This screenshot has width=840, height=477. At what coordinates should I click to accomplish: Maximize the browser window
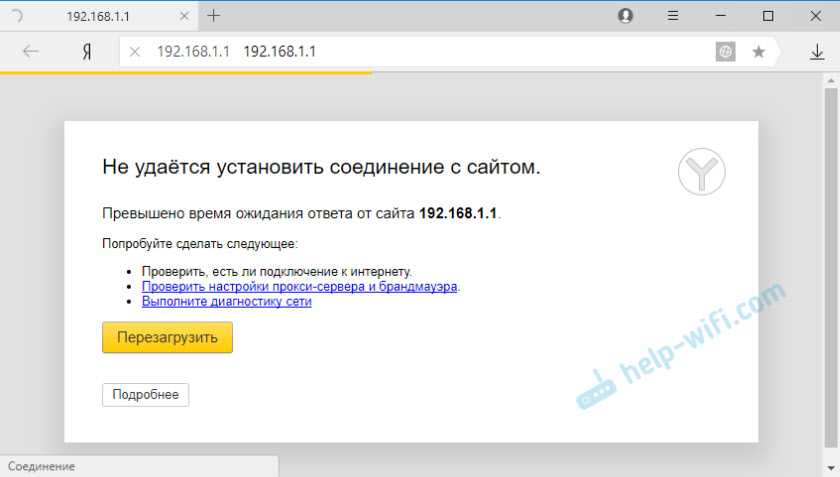point(767,16)
